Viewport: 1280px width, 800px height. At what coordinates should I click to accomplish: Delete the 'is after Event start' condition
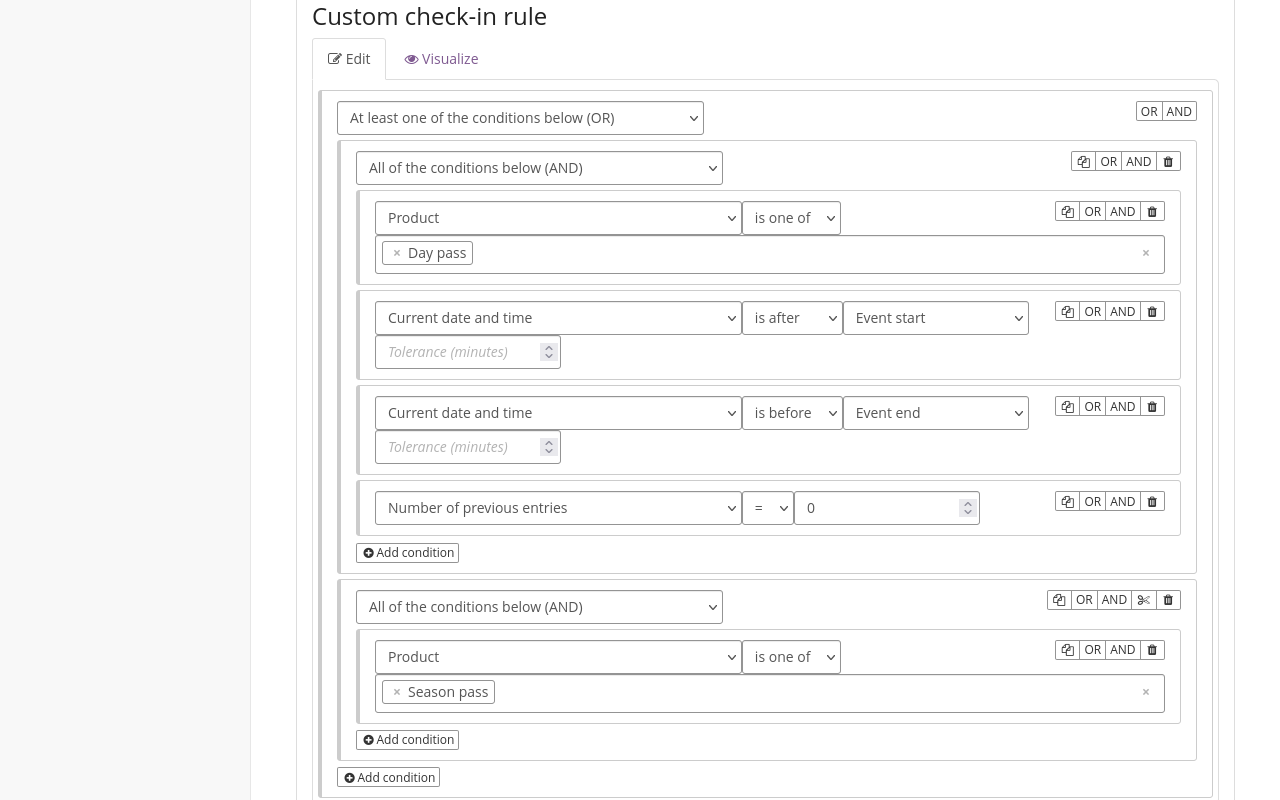click(x=1152, y=312)
